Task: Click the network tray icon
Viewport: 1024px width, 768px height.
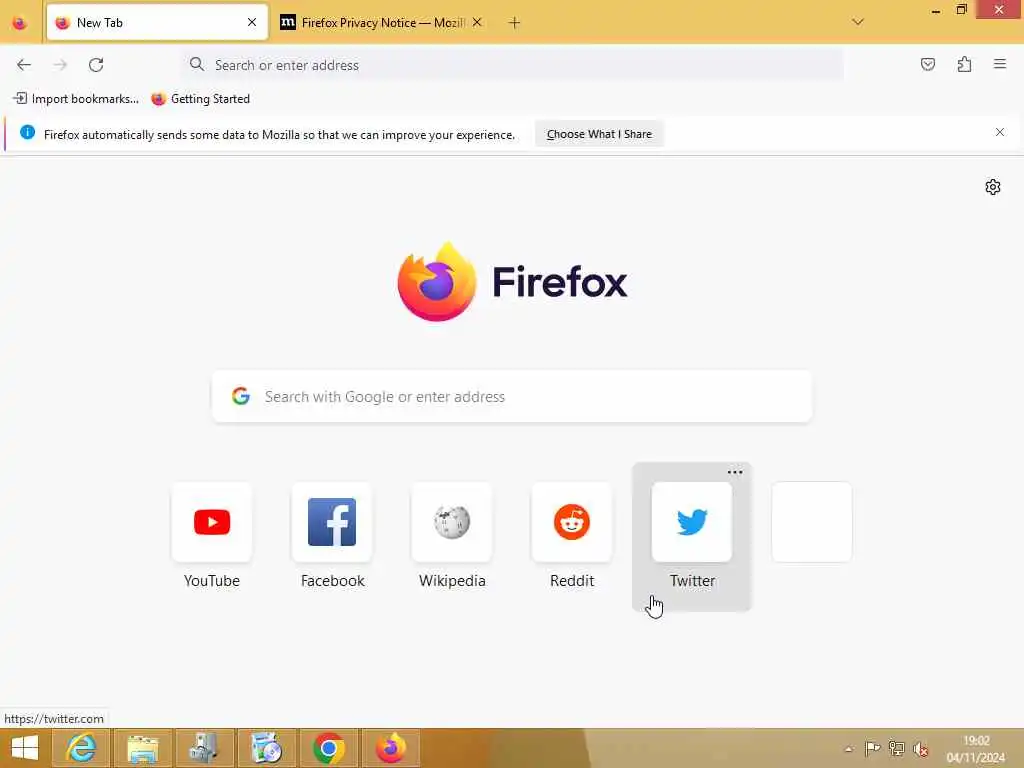Action: point(896,748)
